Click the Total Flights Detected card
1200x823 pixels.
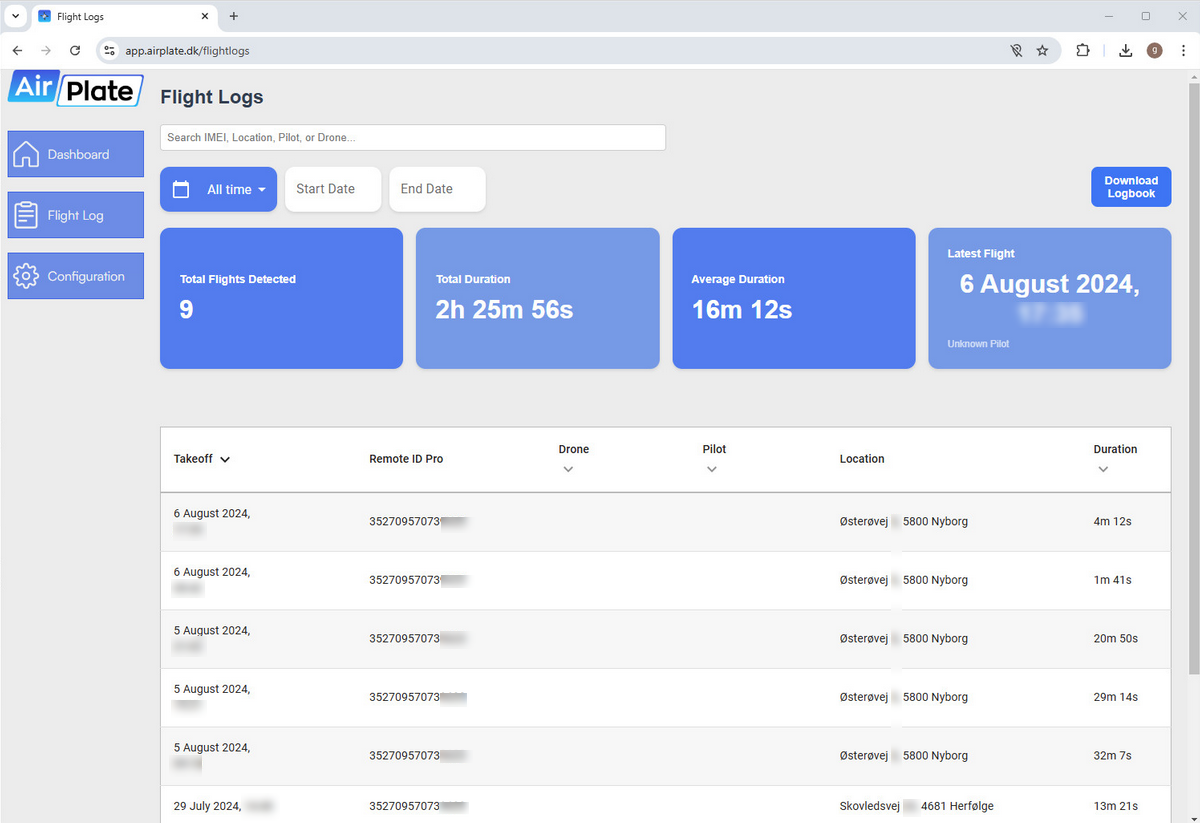[281, 298]
